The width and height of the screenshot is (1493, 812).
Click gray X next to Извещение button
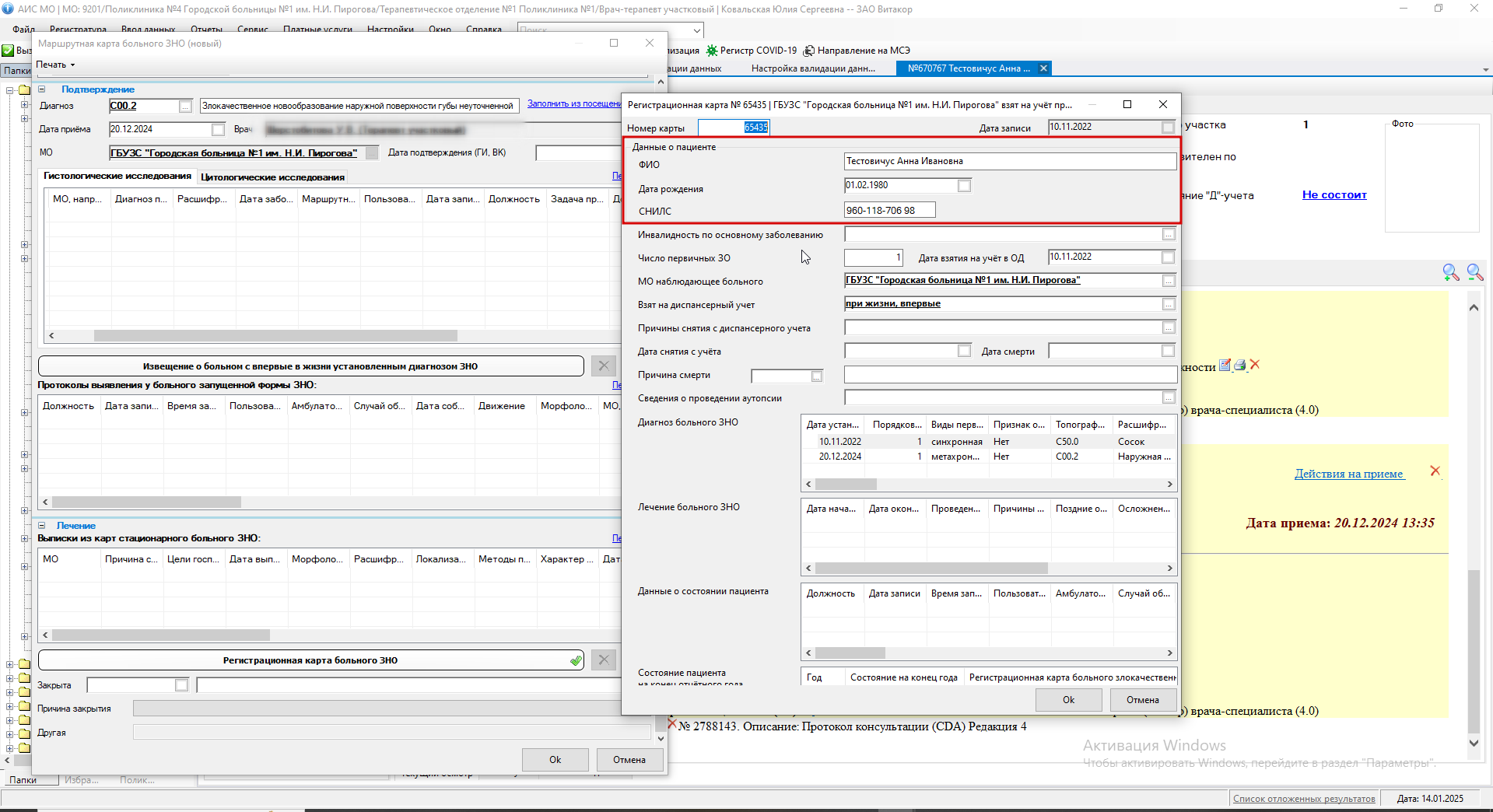604,366
